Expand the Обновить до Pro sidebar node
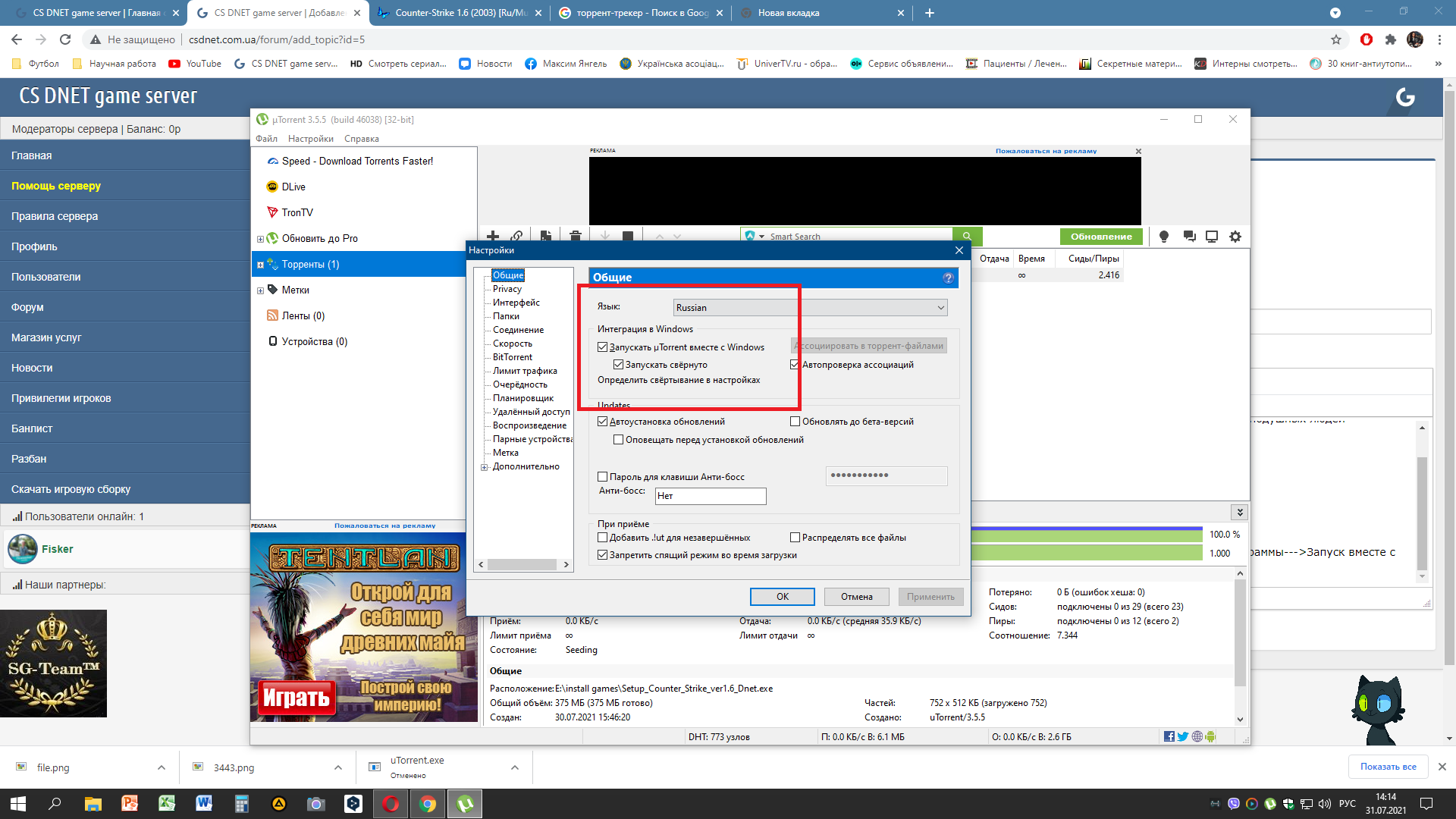Image resolution: width=1456 pixels, height=819 pixels. click(260, 239)
